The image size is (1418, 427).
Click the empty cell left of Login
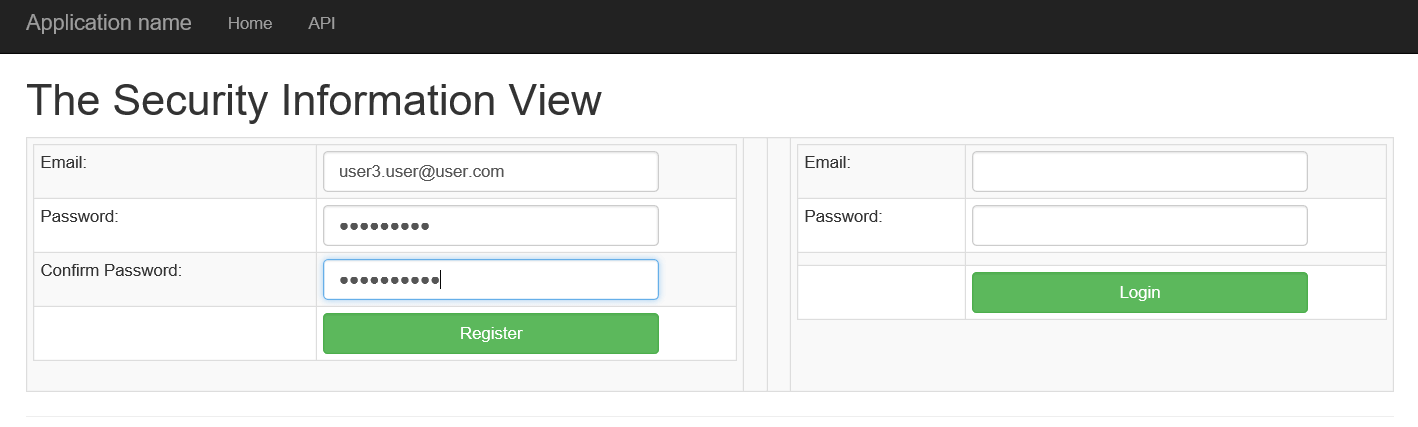point(881,292)
